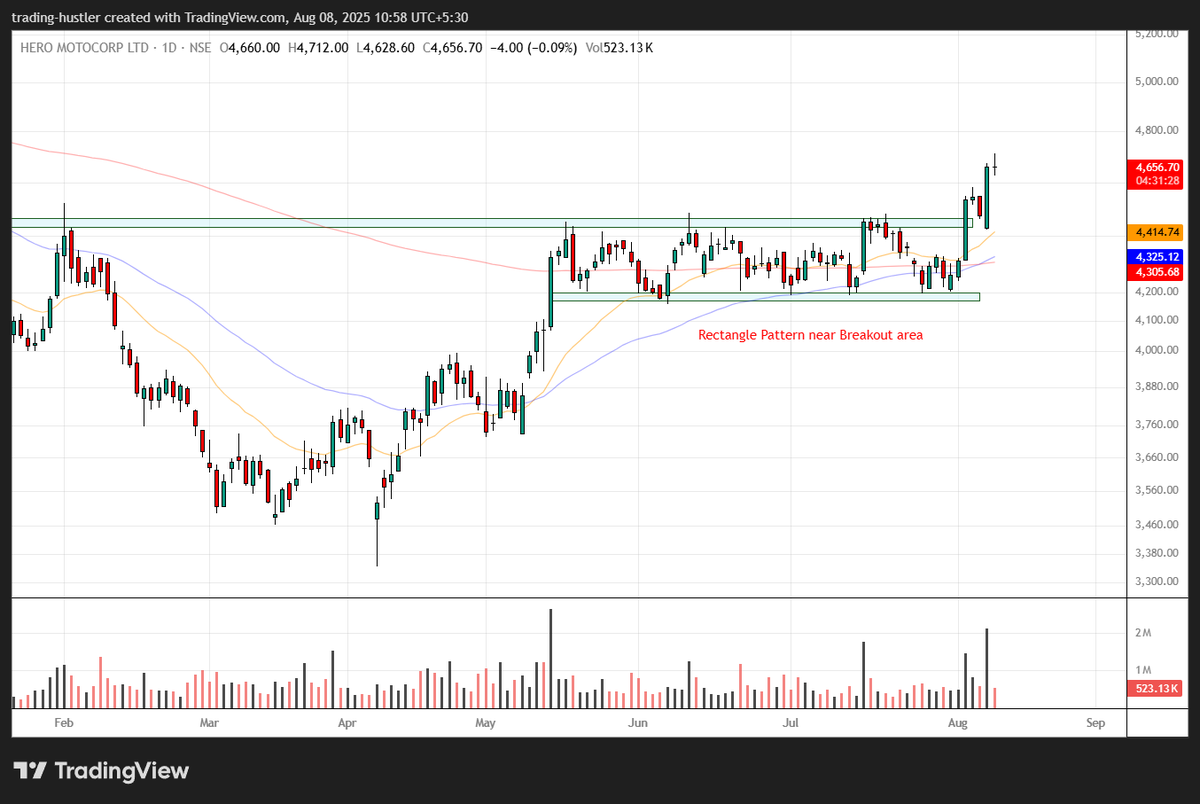Image resolution: width=1200 pixels, height=804 pixels.
Task: Click the May time axis label
Action: pos(486,722)
